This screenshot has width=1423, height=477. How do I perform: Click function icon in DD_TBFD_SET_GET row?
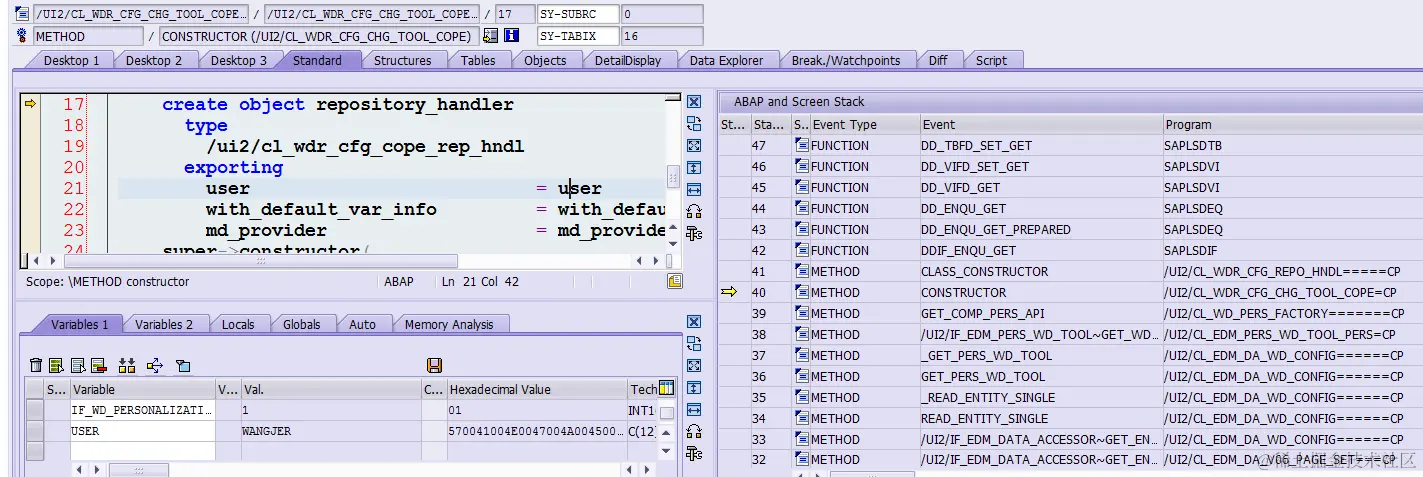click(801, 146)
